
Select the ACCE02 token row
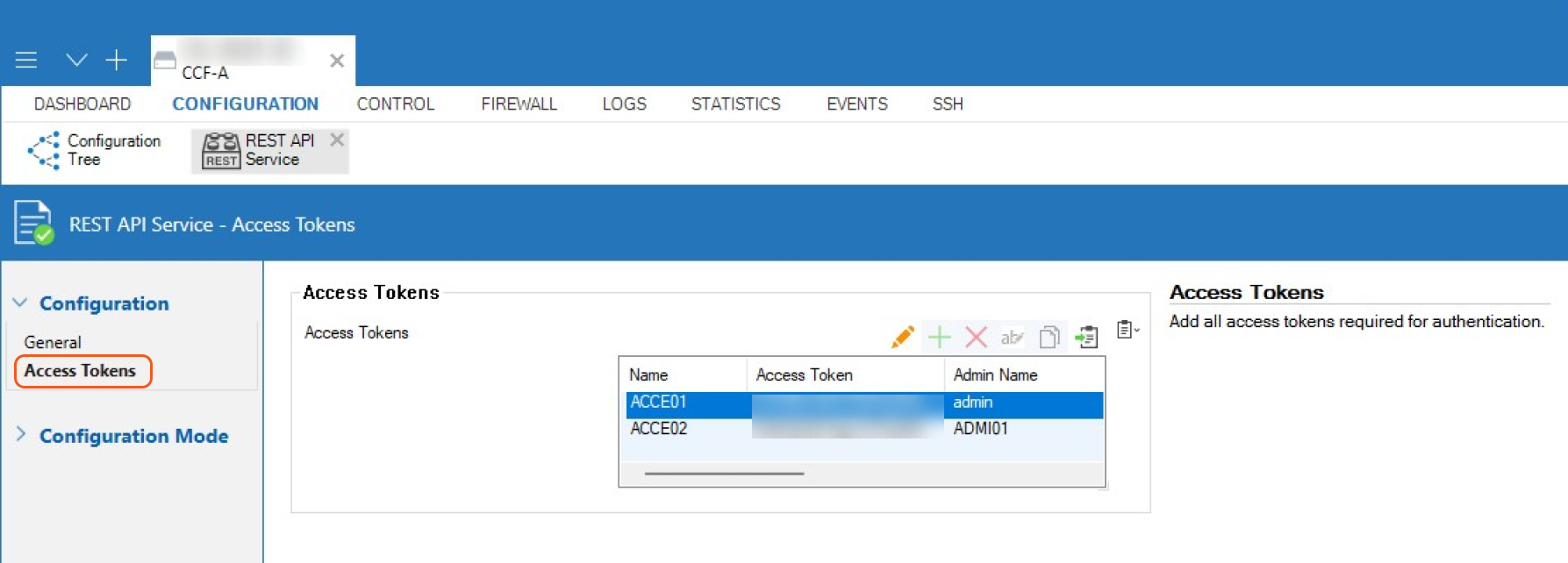(659, 429)
